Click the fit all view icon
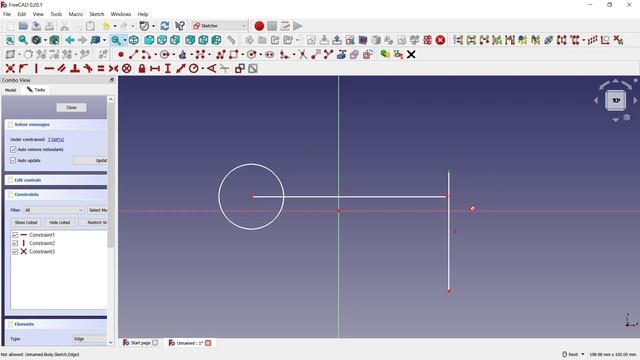This screenshot has width=640, height=360. click(x=10, y=40)
